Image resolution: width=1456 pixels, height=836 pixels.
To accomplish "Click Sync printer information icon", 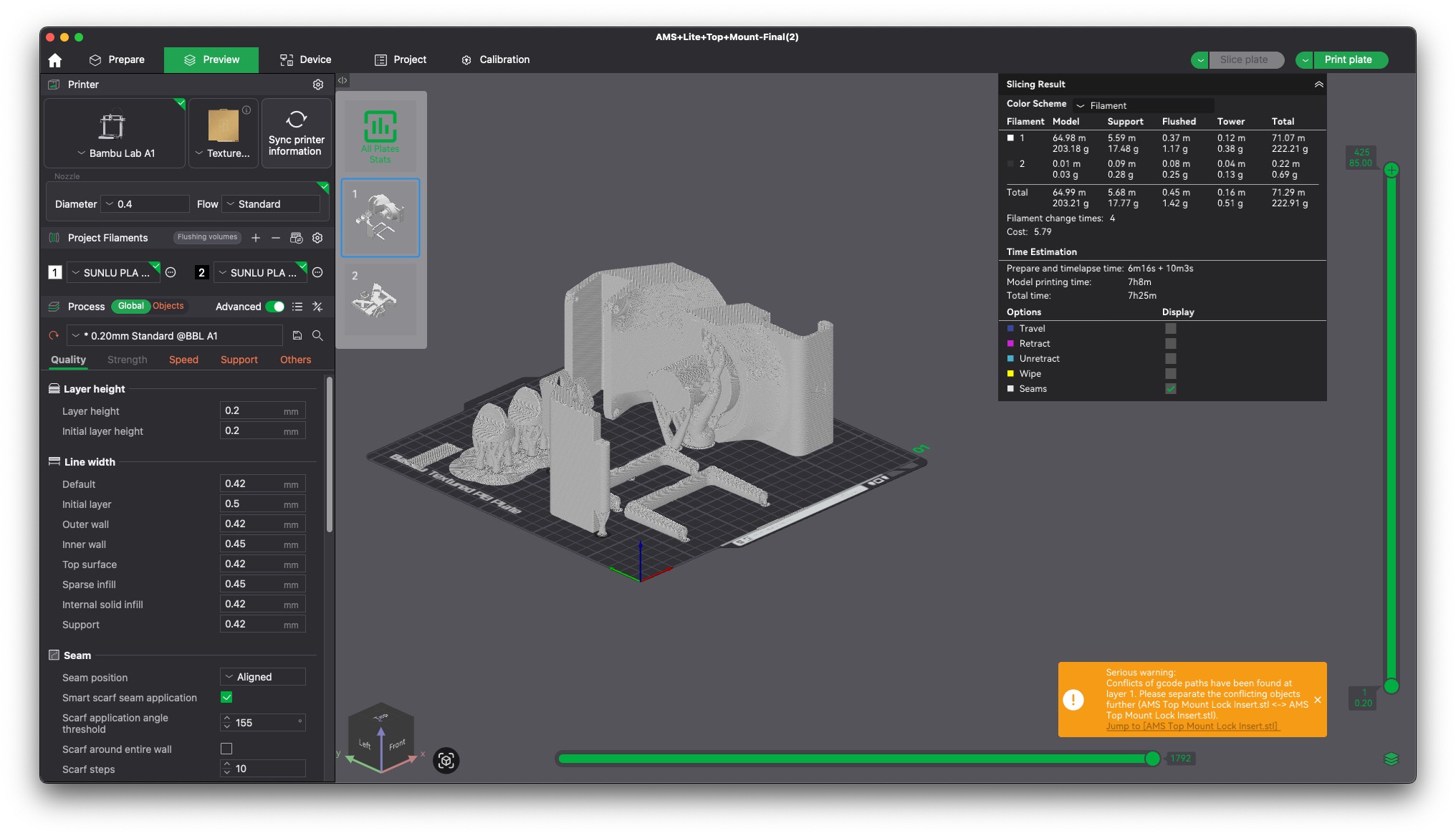I will 296,118.
